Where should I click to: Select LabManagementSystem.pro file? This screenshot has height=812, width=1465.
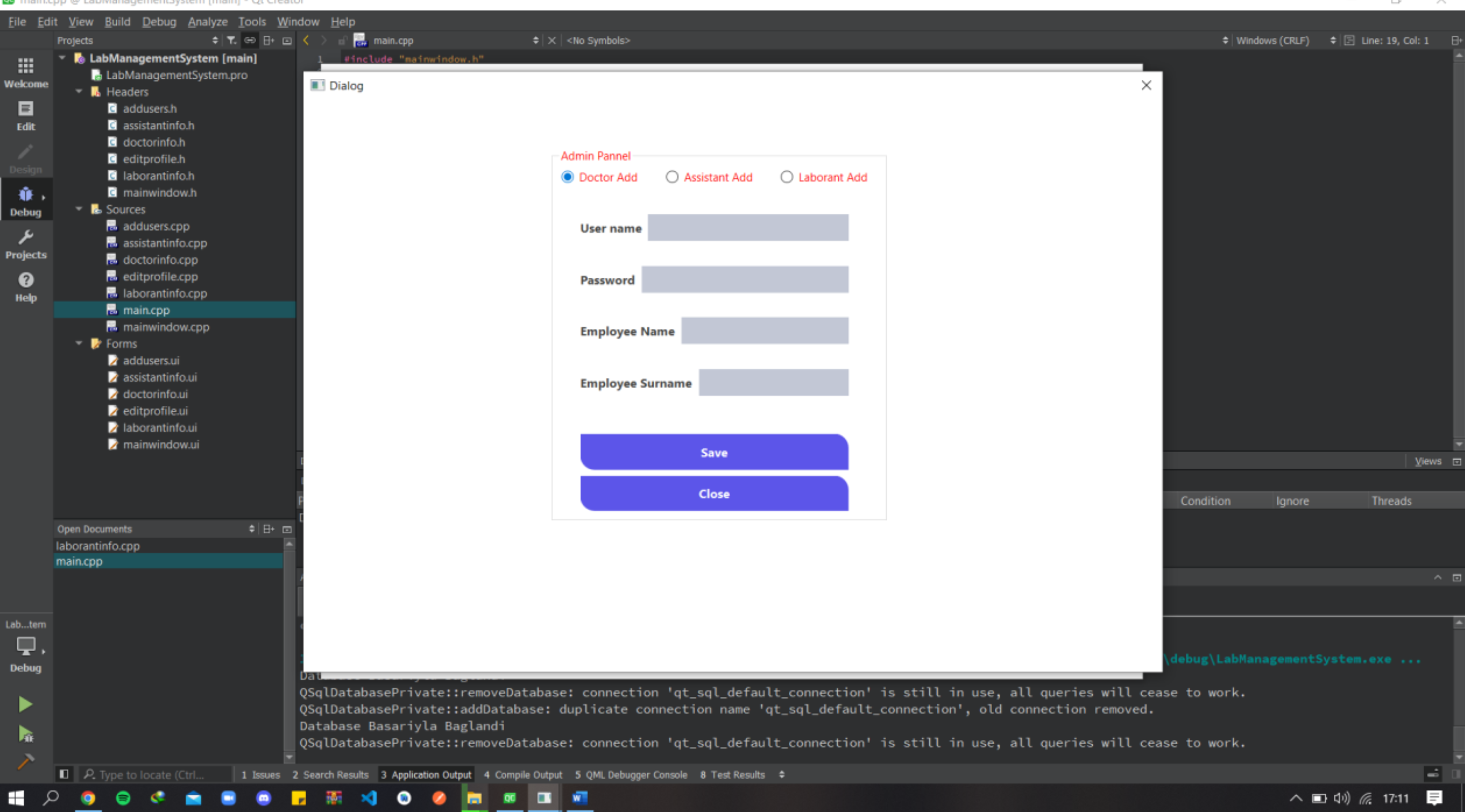(x=176, y=75)
